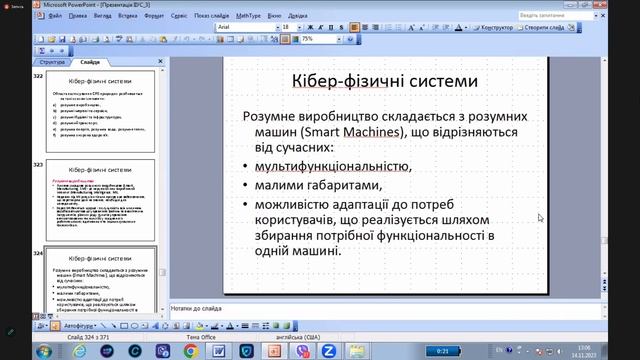This screenshot has width=640, height=360.
Task: Open the line color dropdown arrow in drawing toolbar
Action: click(222, 326)
